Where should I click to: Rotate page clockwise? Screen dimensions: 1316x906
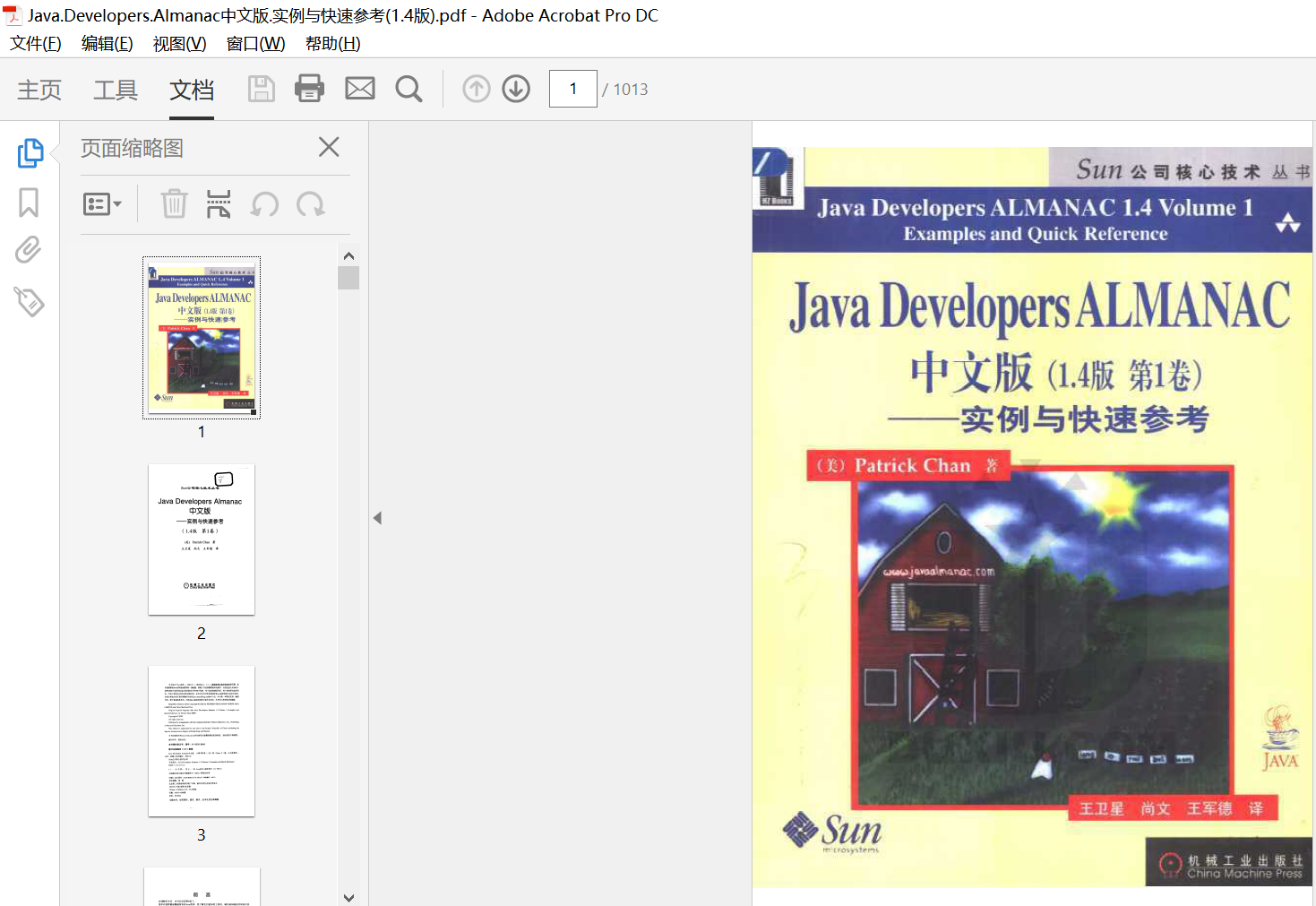pyautogui.click(x=311, y=204)
